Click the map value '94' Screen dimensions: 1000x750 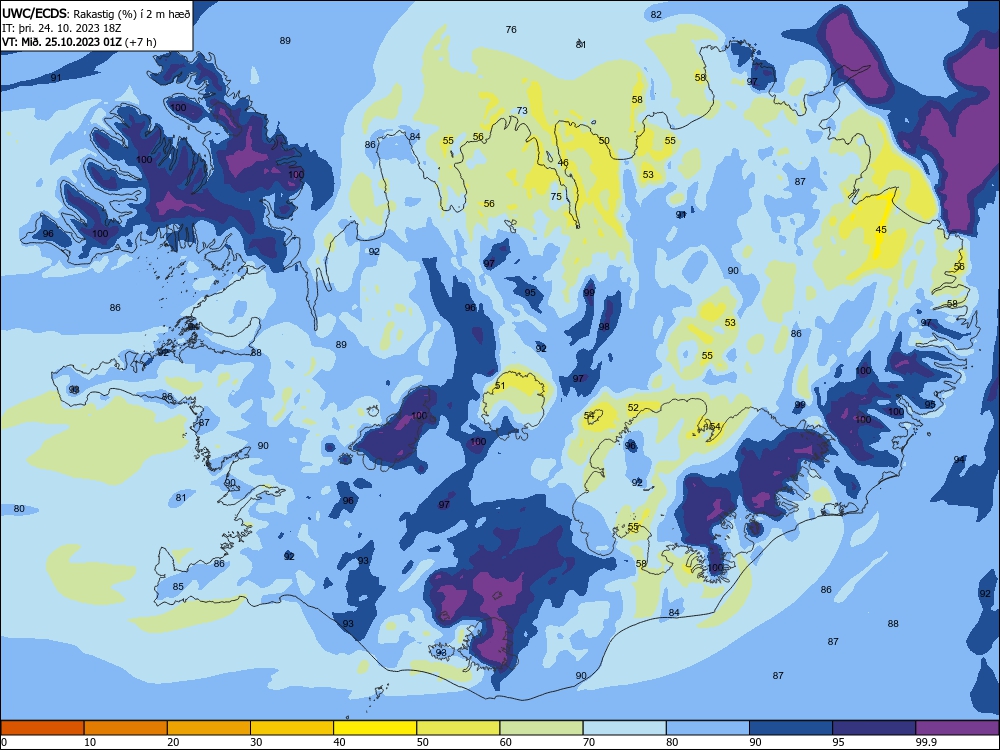click(x=959, y=459)
